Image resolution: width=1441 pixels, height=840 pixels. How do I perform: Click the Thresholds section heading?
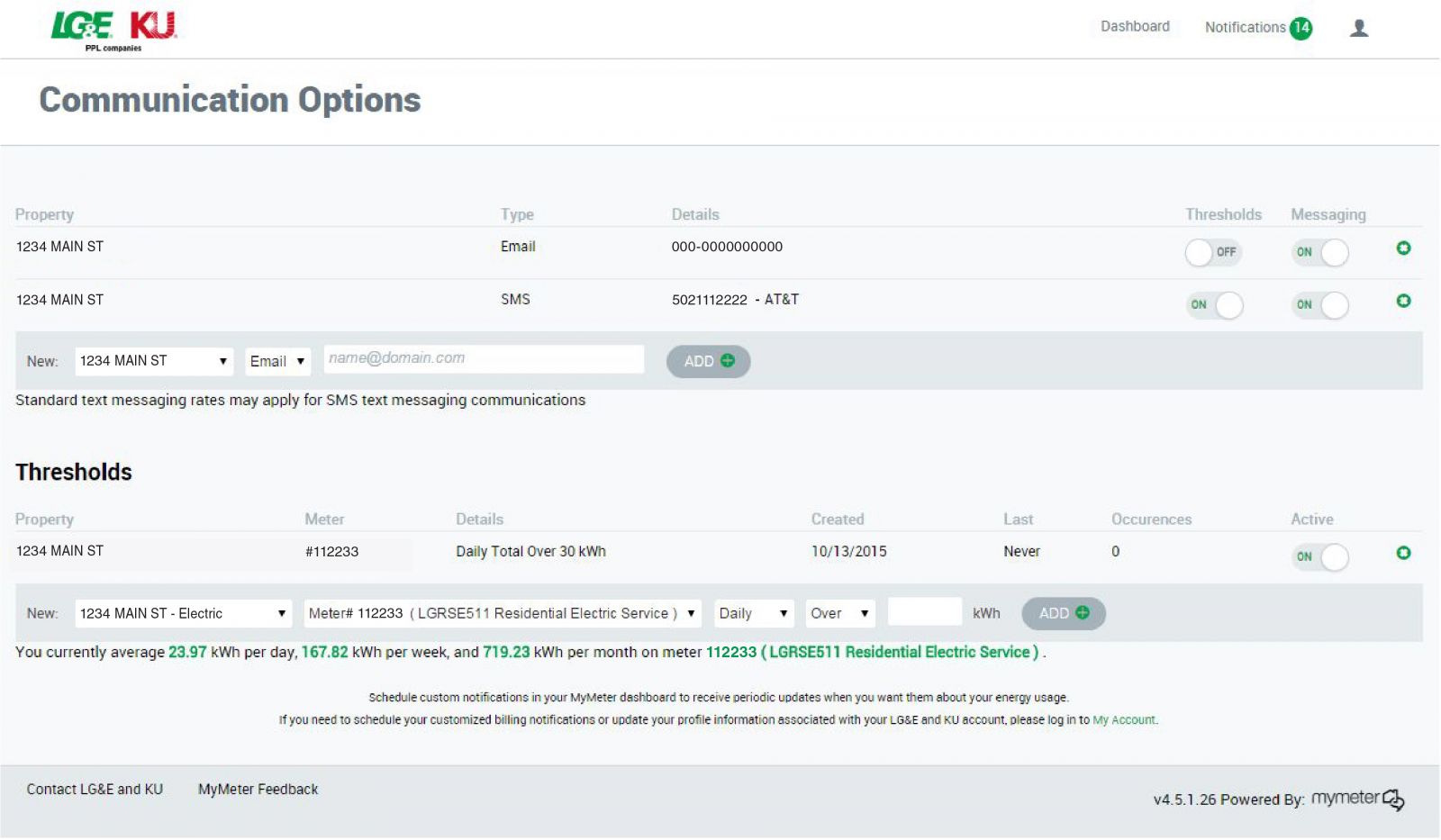point(74,473)
